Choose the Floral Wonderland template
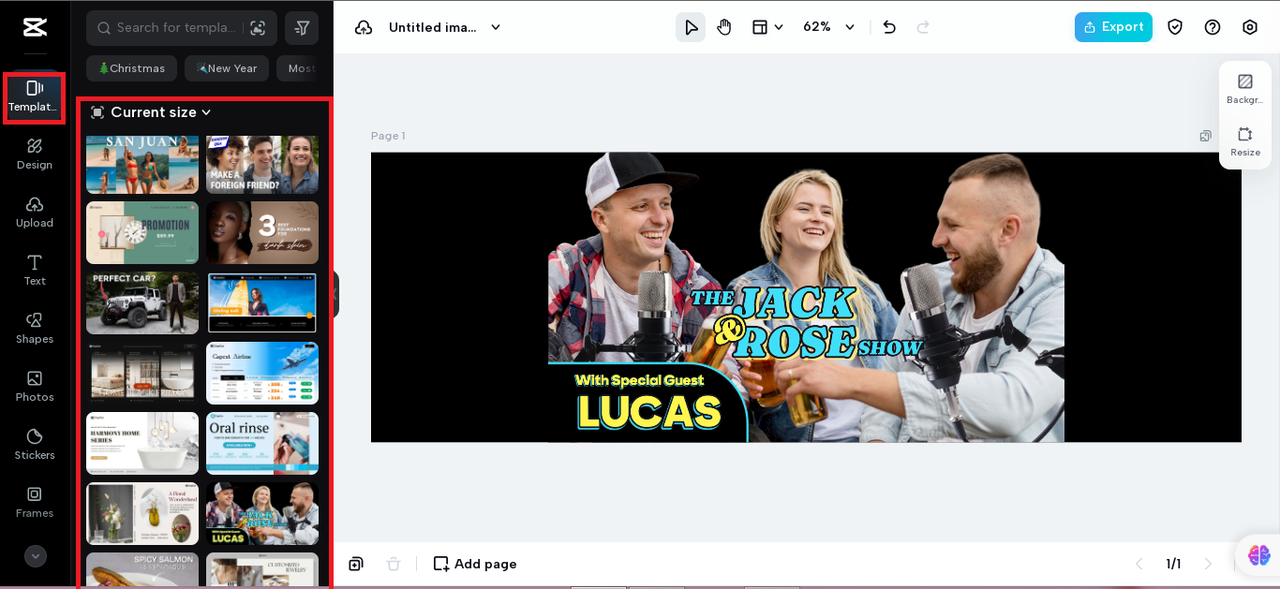Screen dimensions: 1280x589 142,513
